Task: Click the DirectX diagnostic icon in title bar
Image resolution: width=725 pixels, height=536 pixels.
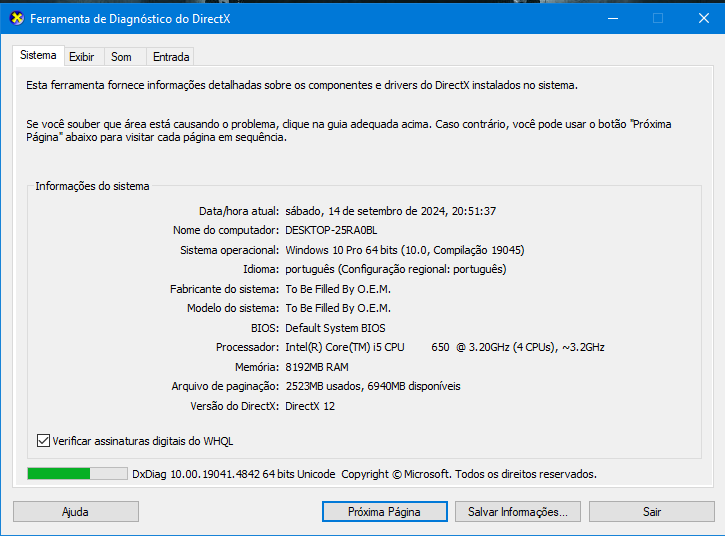Action: (17, 18)
